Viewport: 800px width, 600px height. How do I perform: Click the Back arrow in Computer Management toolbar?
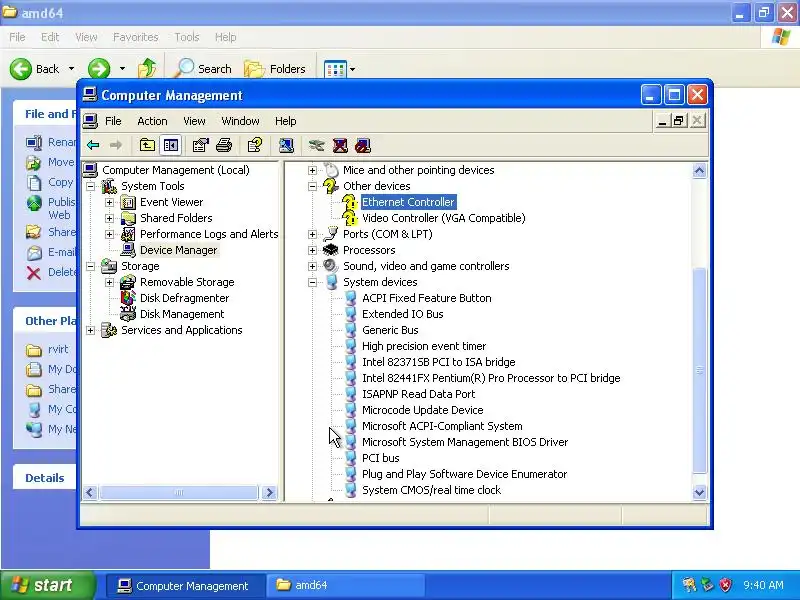pos(93,145)
